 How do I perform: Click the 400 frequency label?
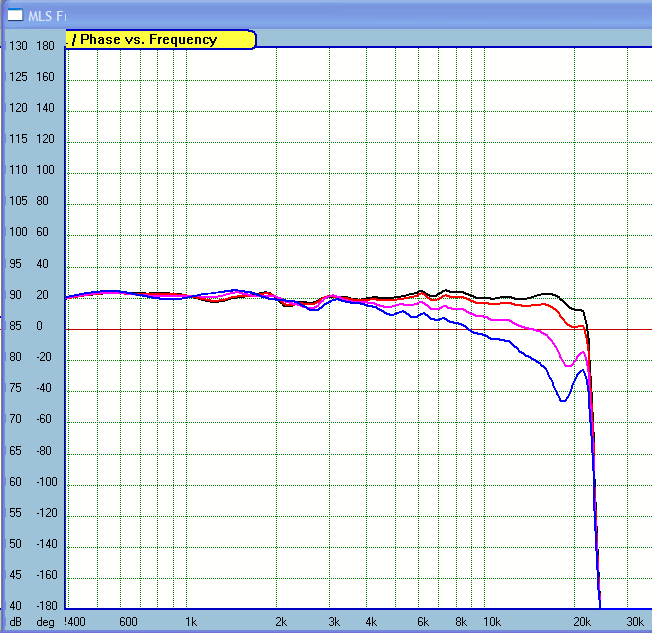pyautogui.click(x=76, y=621)
